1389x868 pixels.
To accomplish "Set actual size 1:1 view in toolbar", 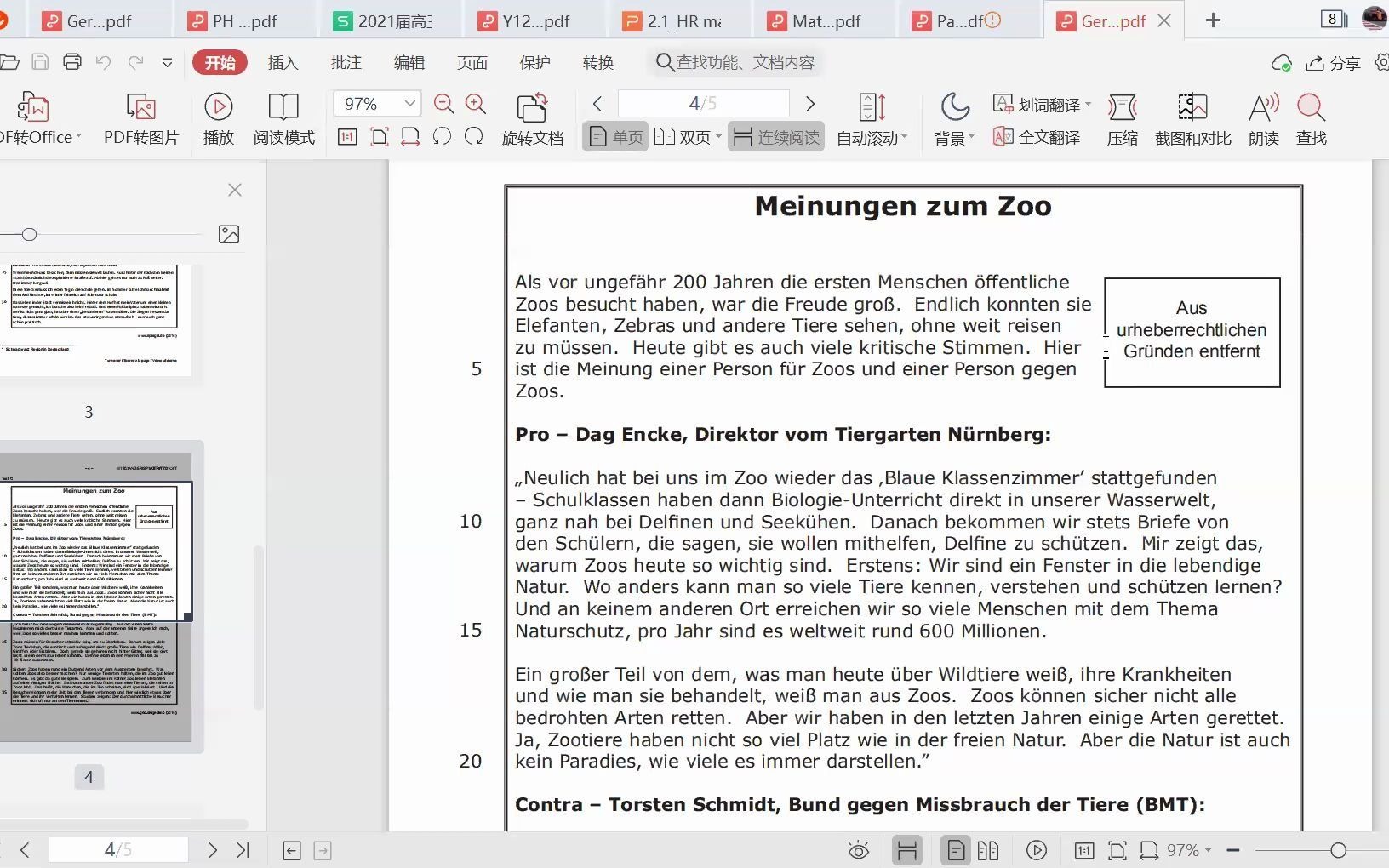I will coord(347,136).
